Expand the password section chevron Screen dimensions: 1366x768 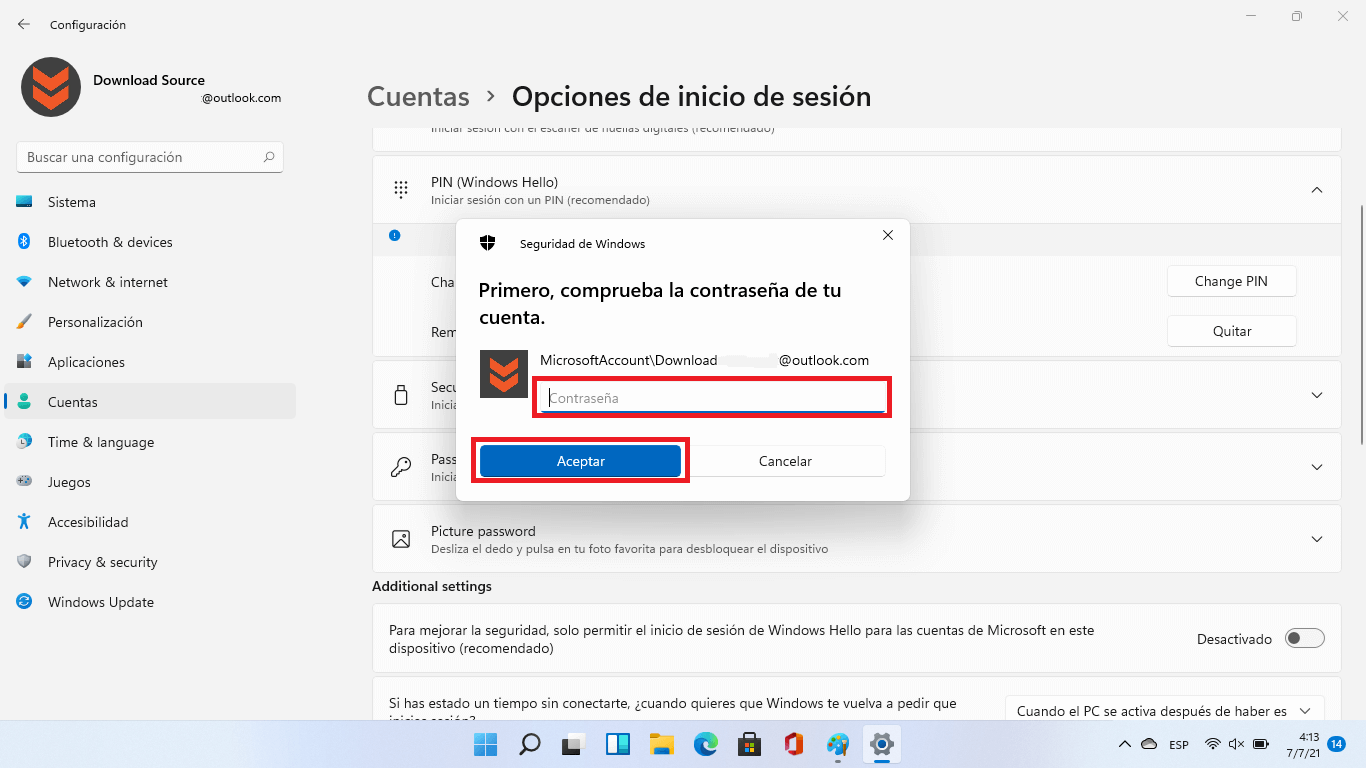1317,467
